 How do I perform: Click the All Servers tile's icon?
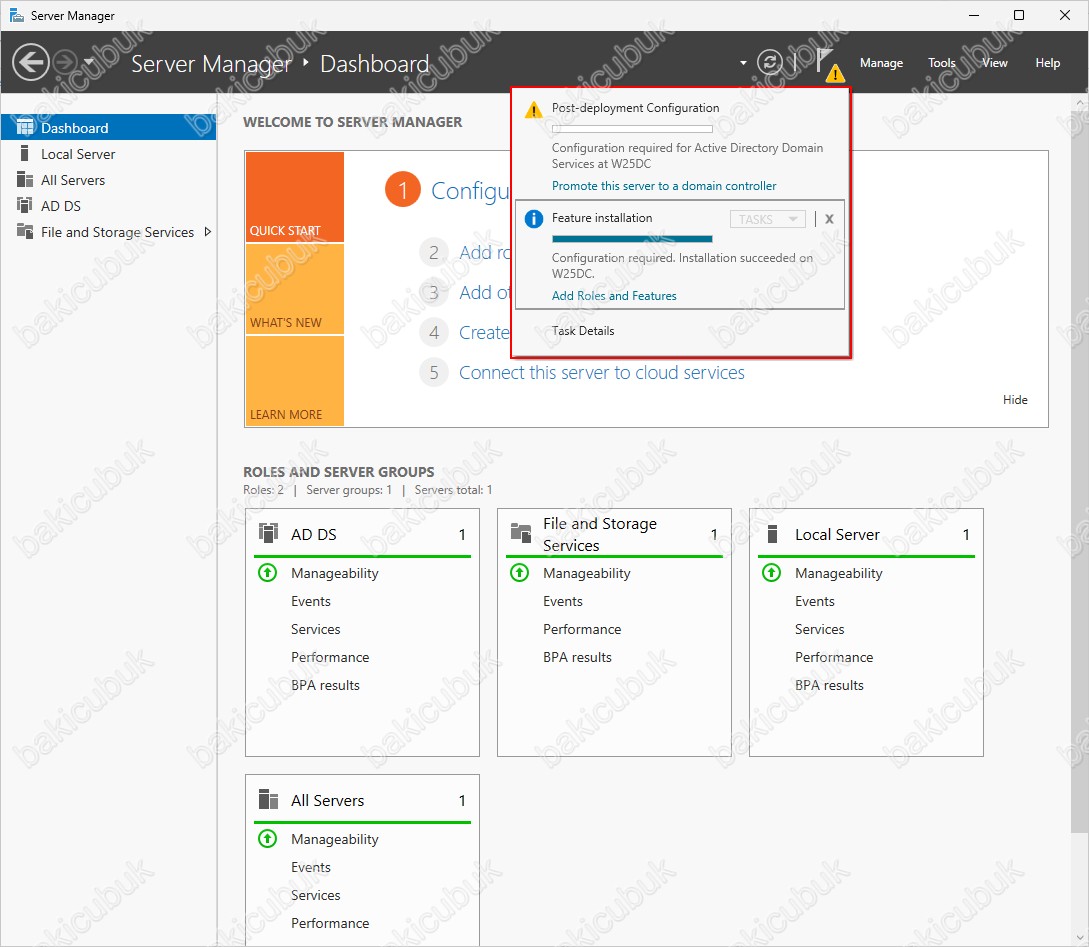(x=268, y=799)
